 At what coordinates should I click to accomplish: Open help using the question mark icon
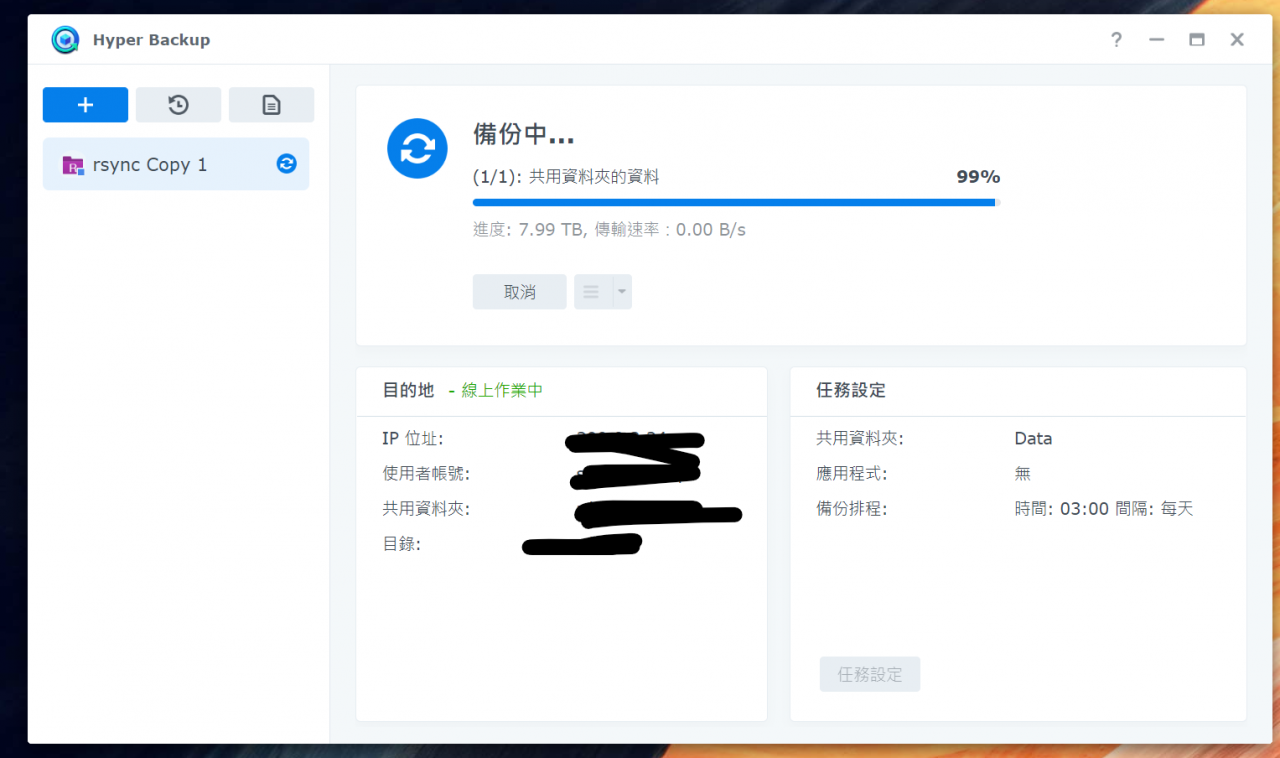tap(1116, 40)
